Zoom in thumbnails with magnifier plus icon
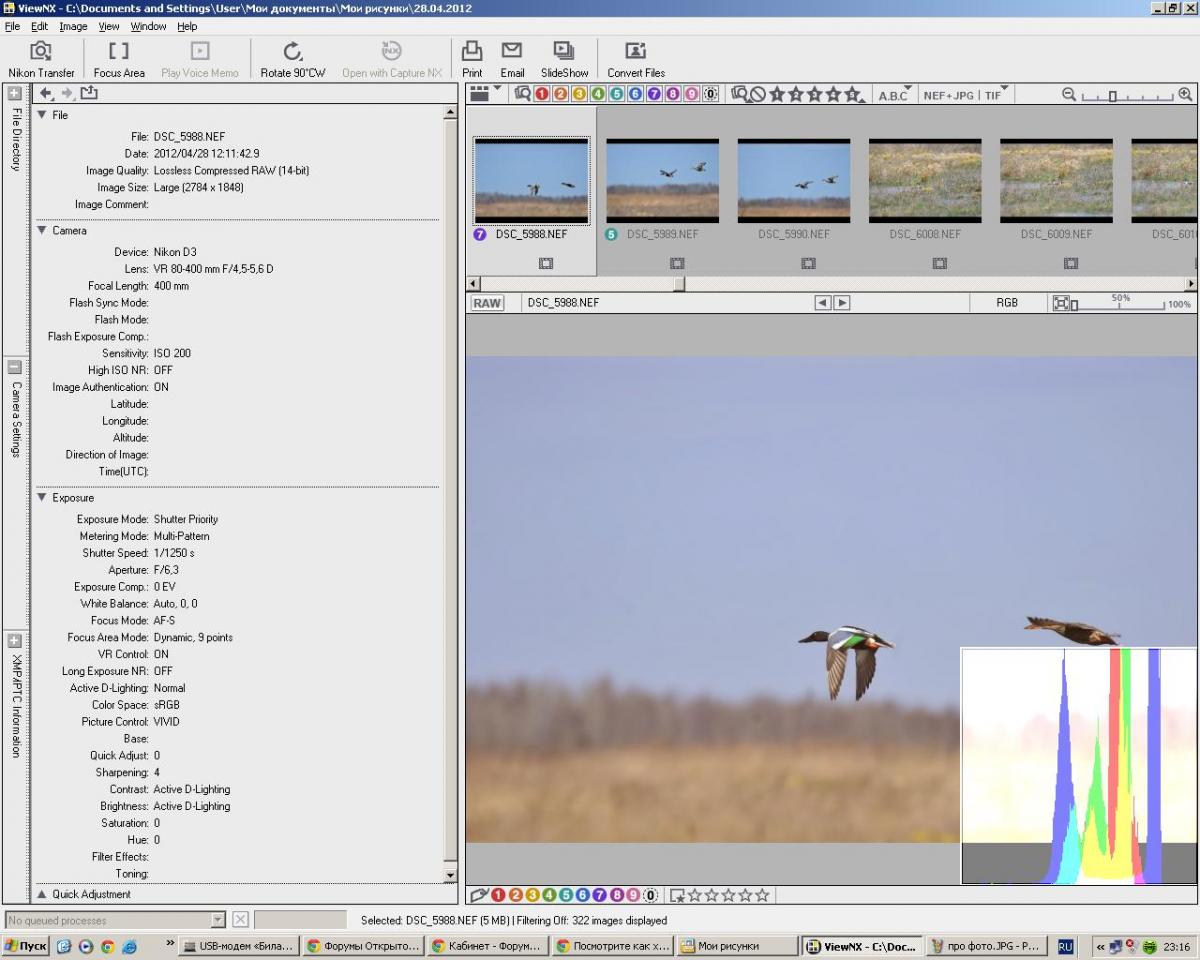The width and height of the screenshot is (1200, 960). tap(1185, 94)
